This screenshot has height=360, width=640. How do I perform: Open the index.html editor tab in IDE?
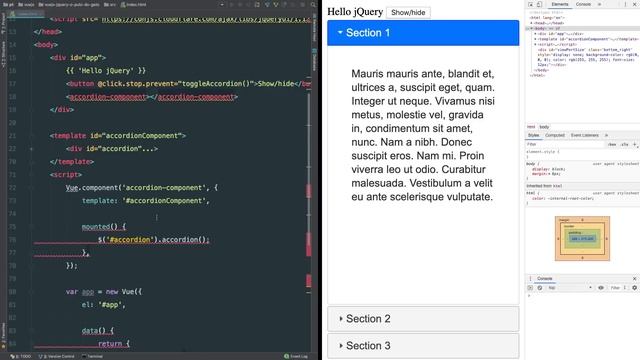[27, 13]
